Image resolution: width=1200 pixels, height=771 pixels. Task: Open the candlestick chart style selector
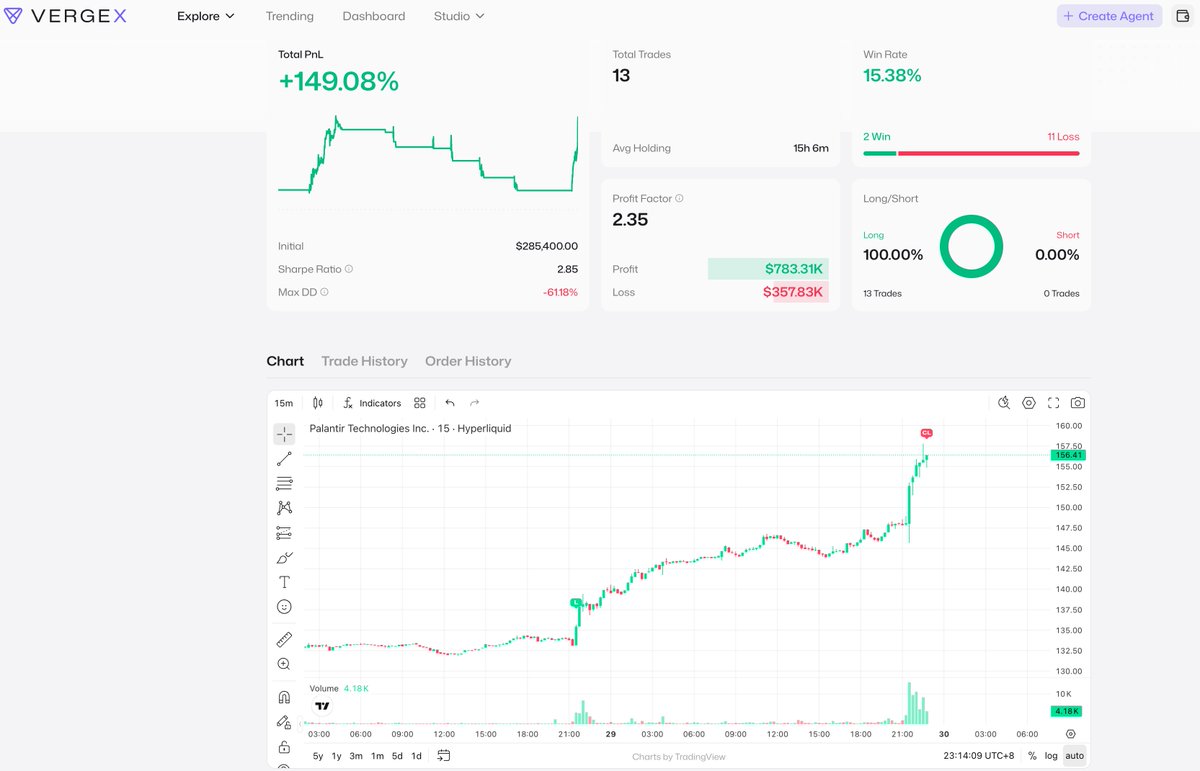pos(318,403)
